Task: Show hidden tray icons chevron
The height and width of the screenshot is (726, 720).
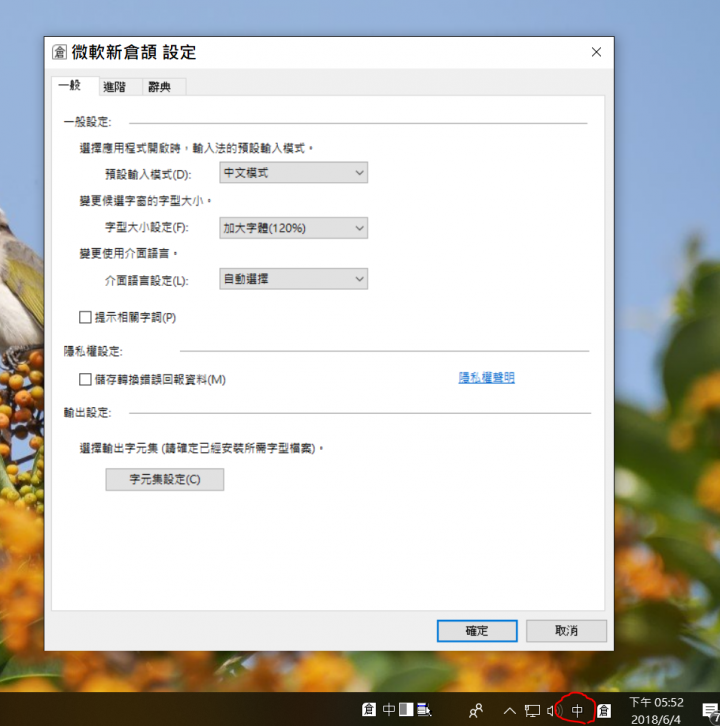Action: (510, 710)
